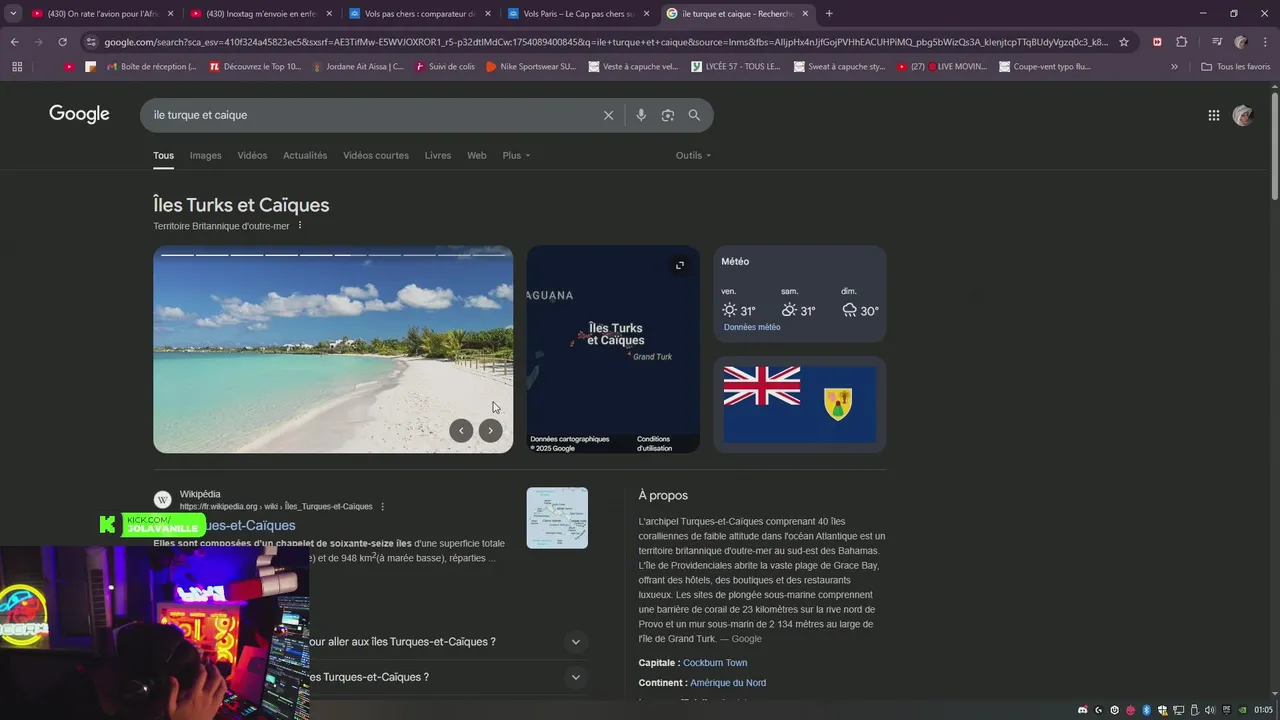Select the Vidéos search tab
Image resolution: width=1280 pixels, height=720 pixels.
point(252,155)
